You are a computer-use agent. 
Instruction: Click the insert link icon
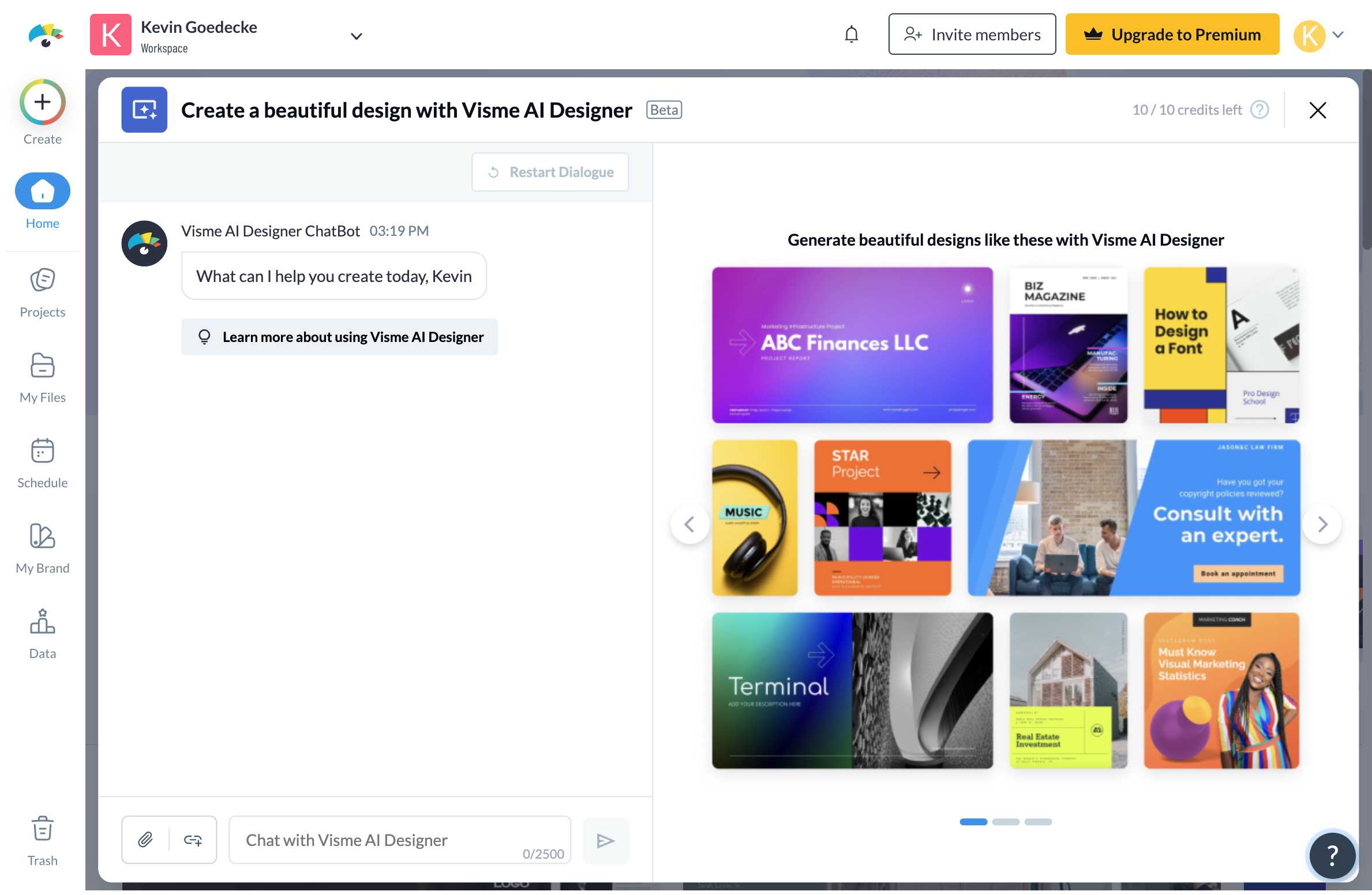tap(193, 840)
